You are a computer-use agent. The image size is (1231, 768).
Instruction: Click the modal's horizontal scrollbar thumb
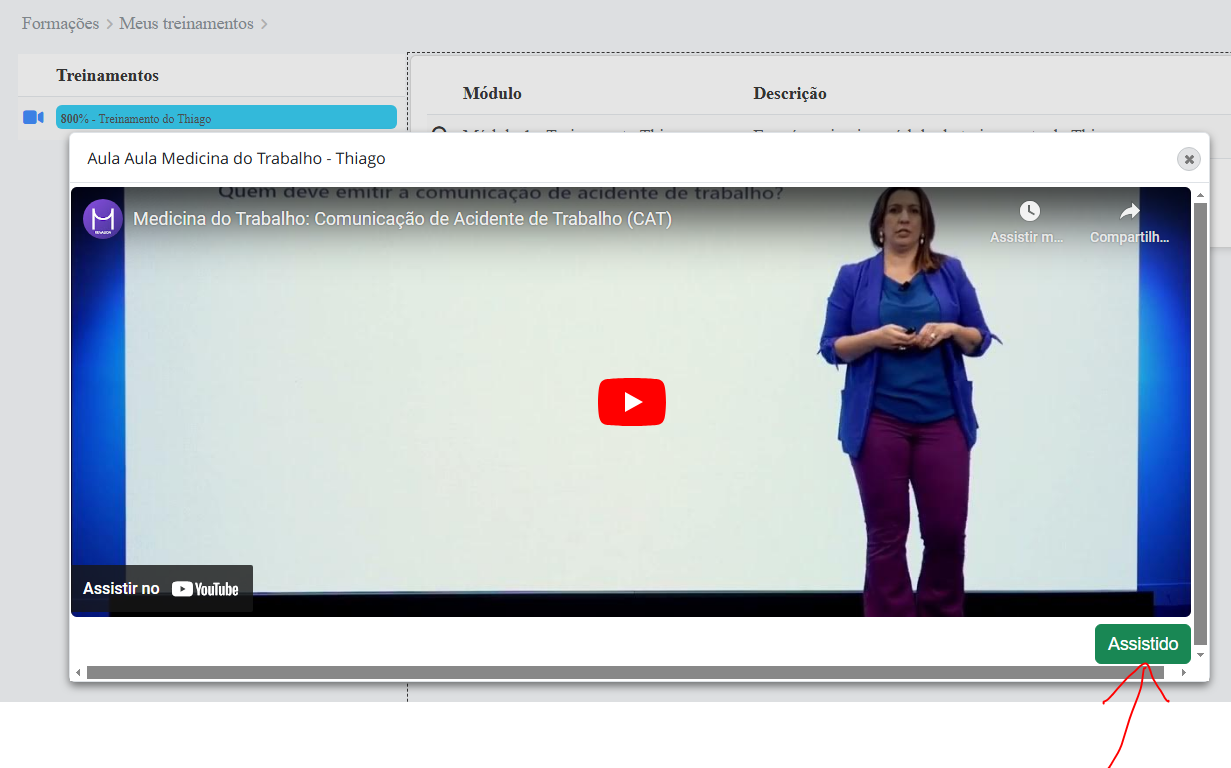pyautogui.click(x=620, y=673)
